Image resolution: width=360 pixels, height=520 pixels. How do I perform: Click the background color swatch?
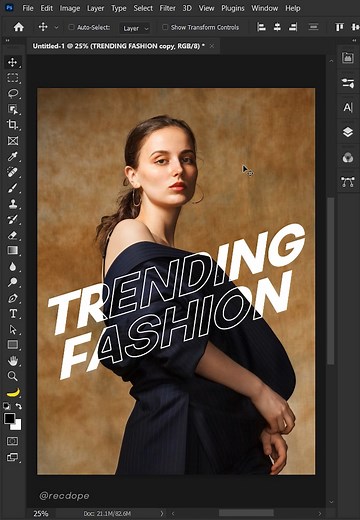tap(17, 426)
